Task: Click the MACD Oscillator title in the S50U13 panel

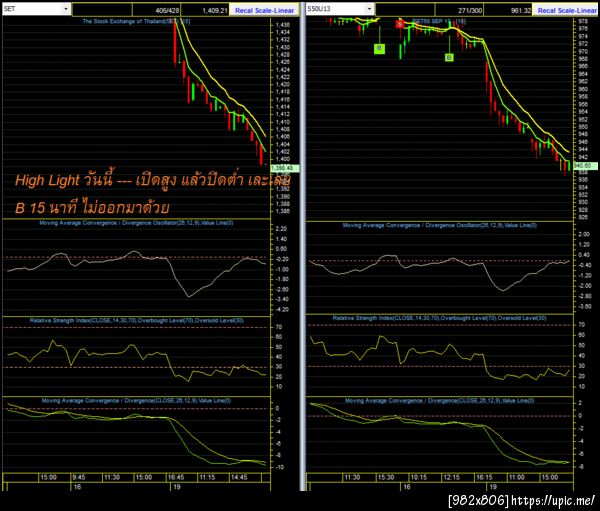Action: (x=440, y=225)
